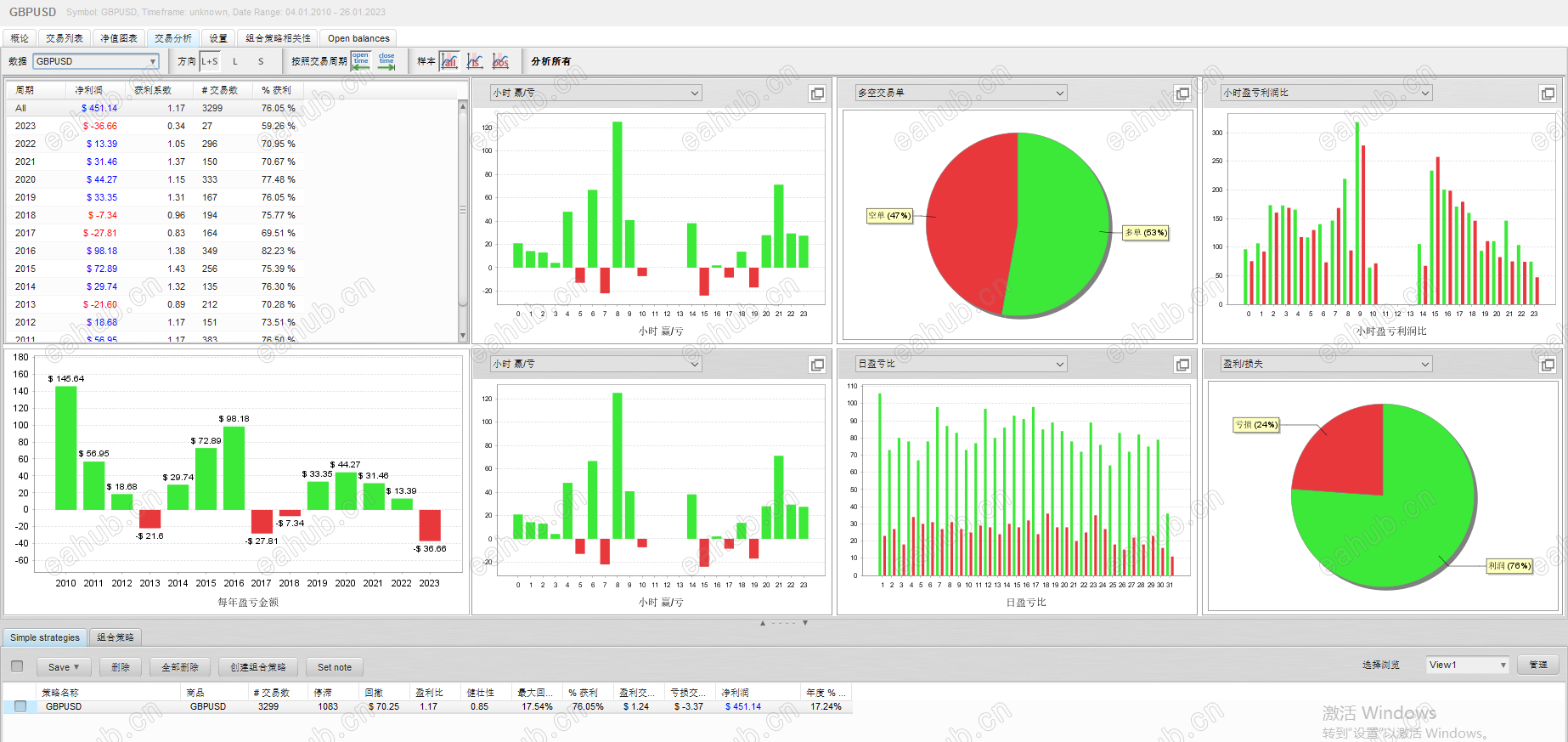The width and height of the screenshot is (1568, 742).
Task: Maximize the 多空交易单 pie chart panel
Action: [1182, 93]
